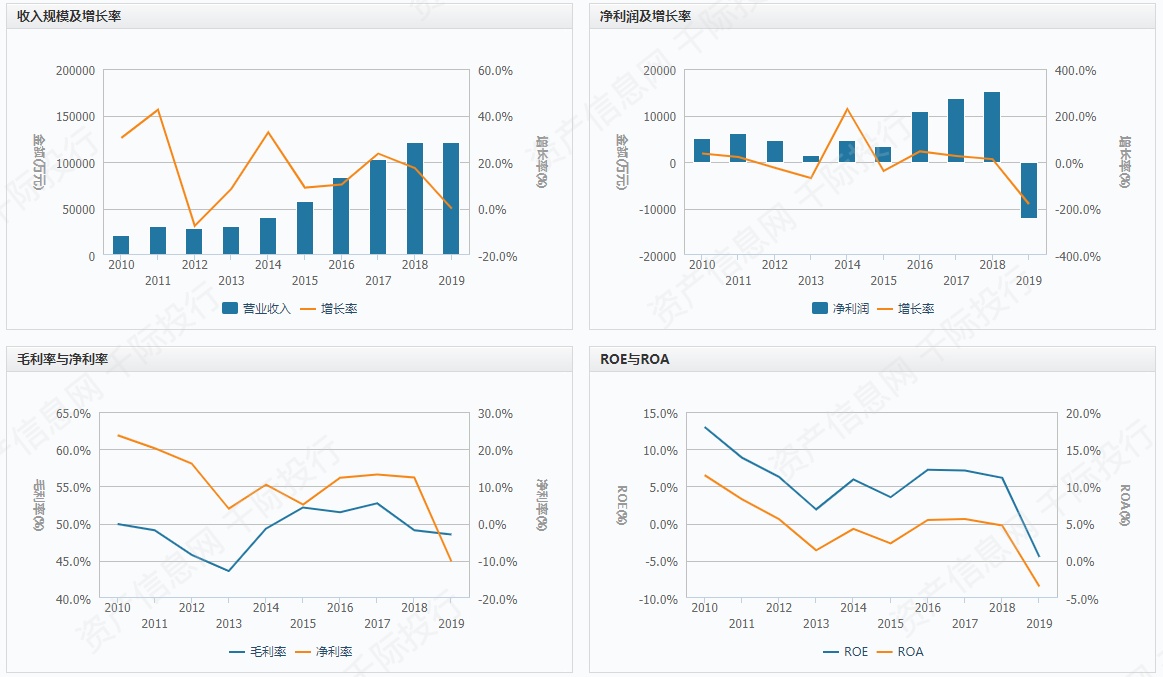The width and height of the screenshot is (1163, 677).
Task: Toggle the 毛利率 legend line
Action: [258, 652]
